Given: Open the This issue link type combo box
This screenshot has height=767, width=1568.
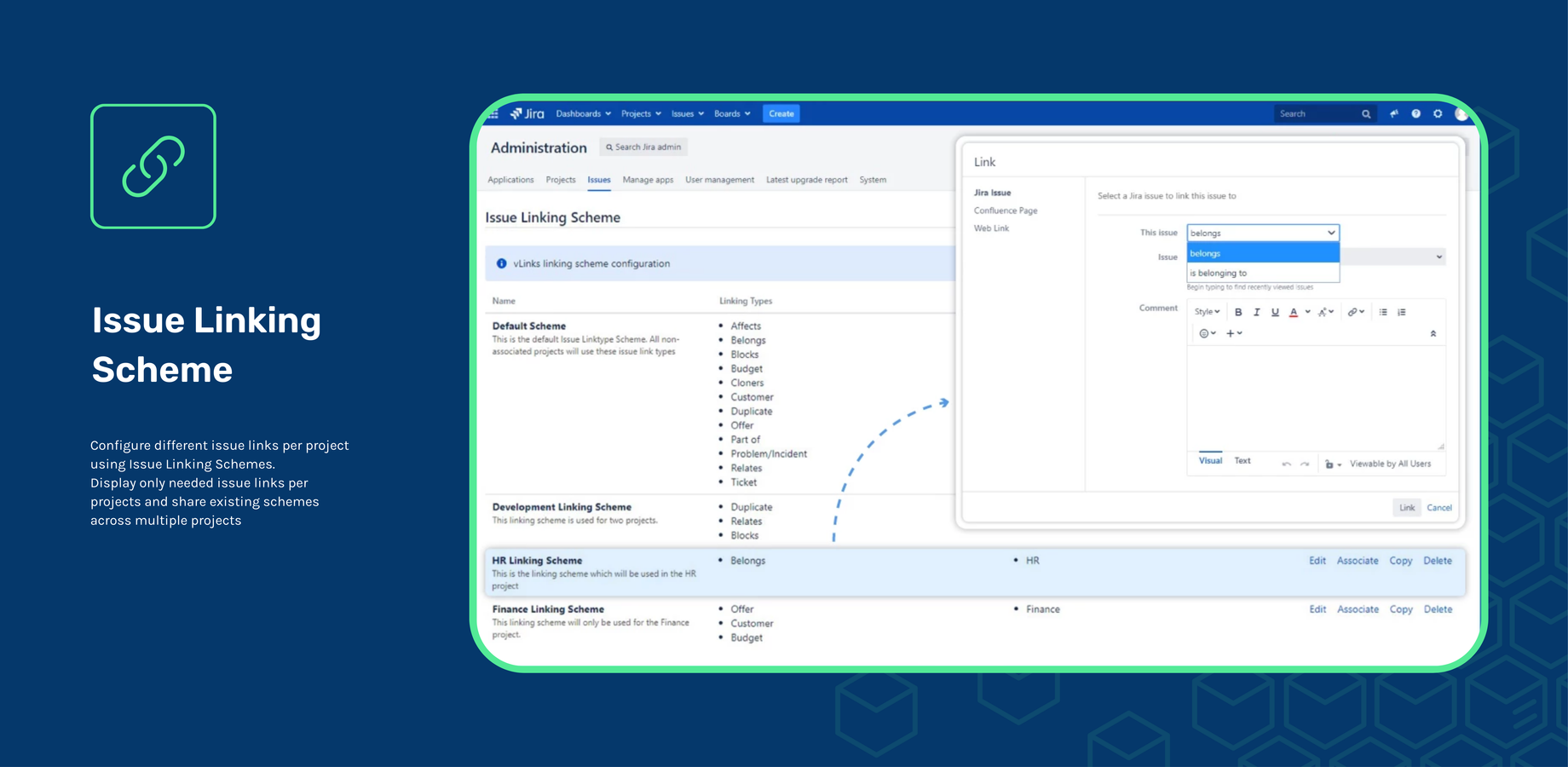Looking at the screenshot, I should [x=1263, y=233].
